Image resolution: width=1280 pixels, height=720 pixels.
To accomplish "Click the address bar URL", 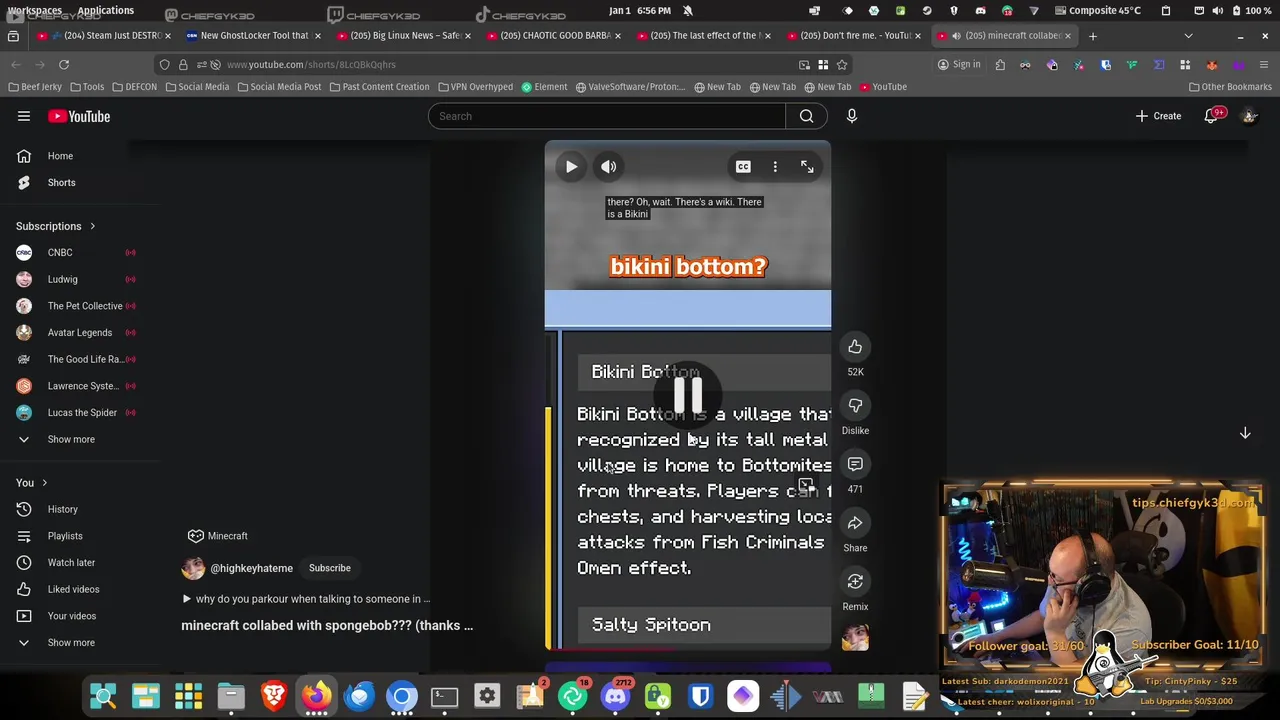I will click(311, 65).
